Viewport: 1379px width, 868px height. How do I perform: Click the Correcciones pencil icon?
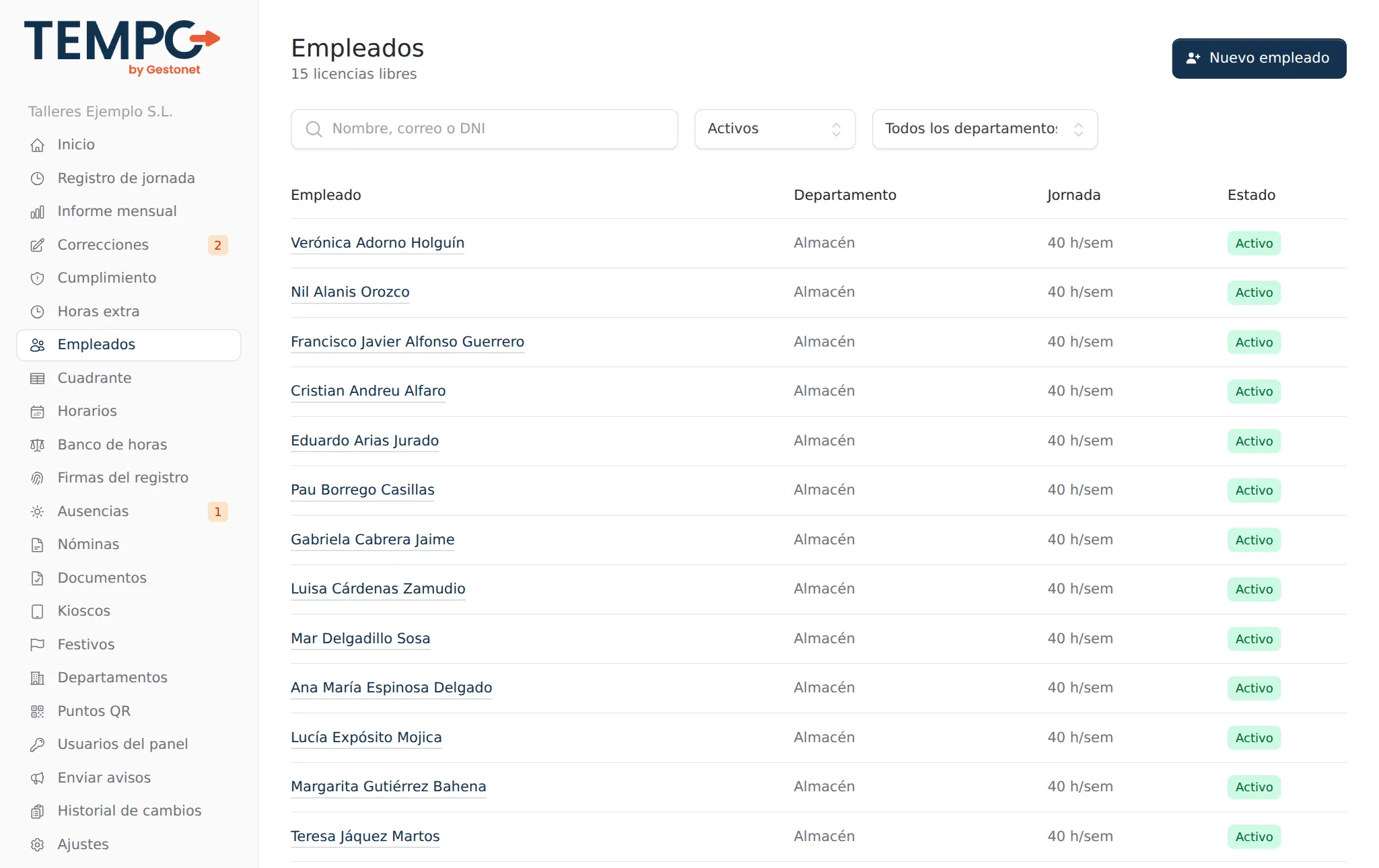38,245
